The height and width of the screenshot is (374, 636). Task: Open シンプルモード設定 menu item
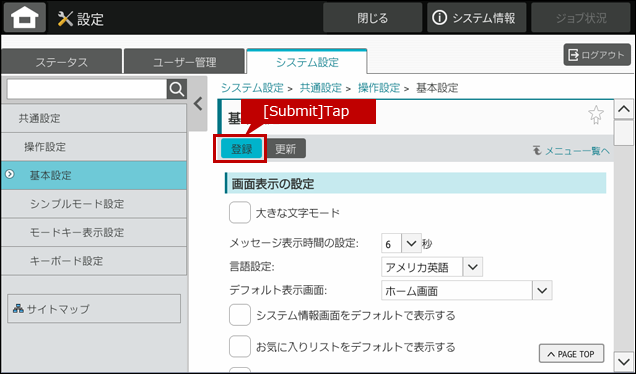94,204
